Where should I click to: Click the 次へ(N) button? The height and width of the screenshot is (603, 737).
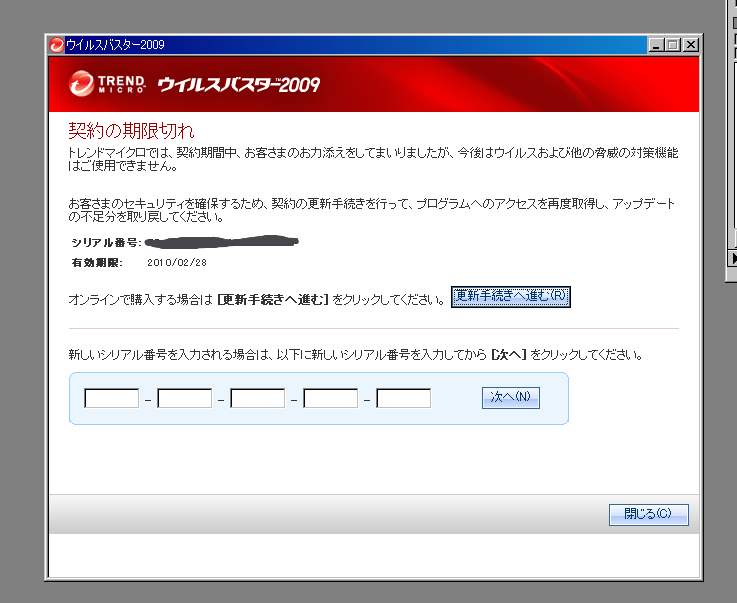pyautogui.click(x=510, y=398)
